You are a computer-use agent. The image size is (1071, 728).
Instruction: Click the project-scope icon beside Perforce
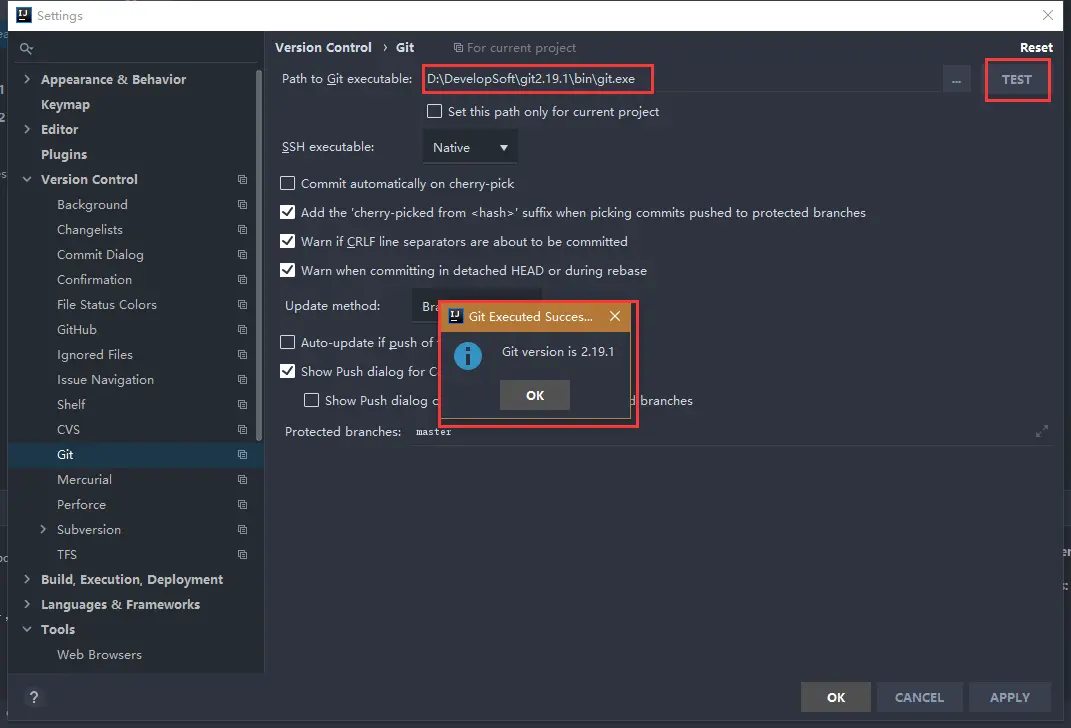[242, 505]
